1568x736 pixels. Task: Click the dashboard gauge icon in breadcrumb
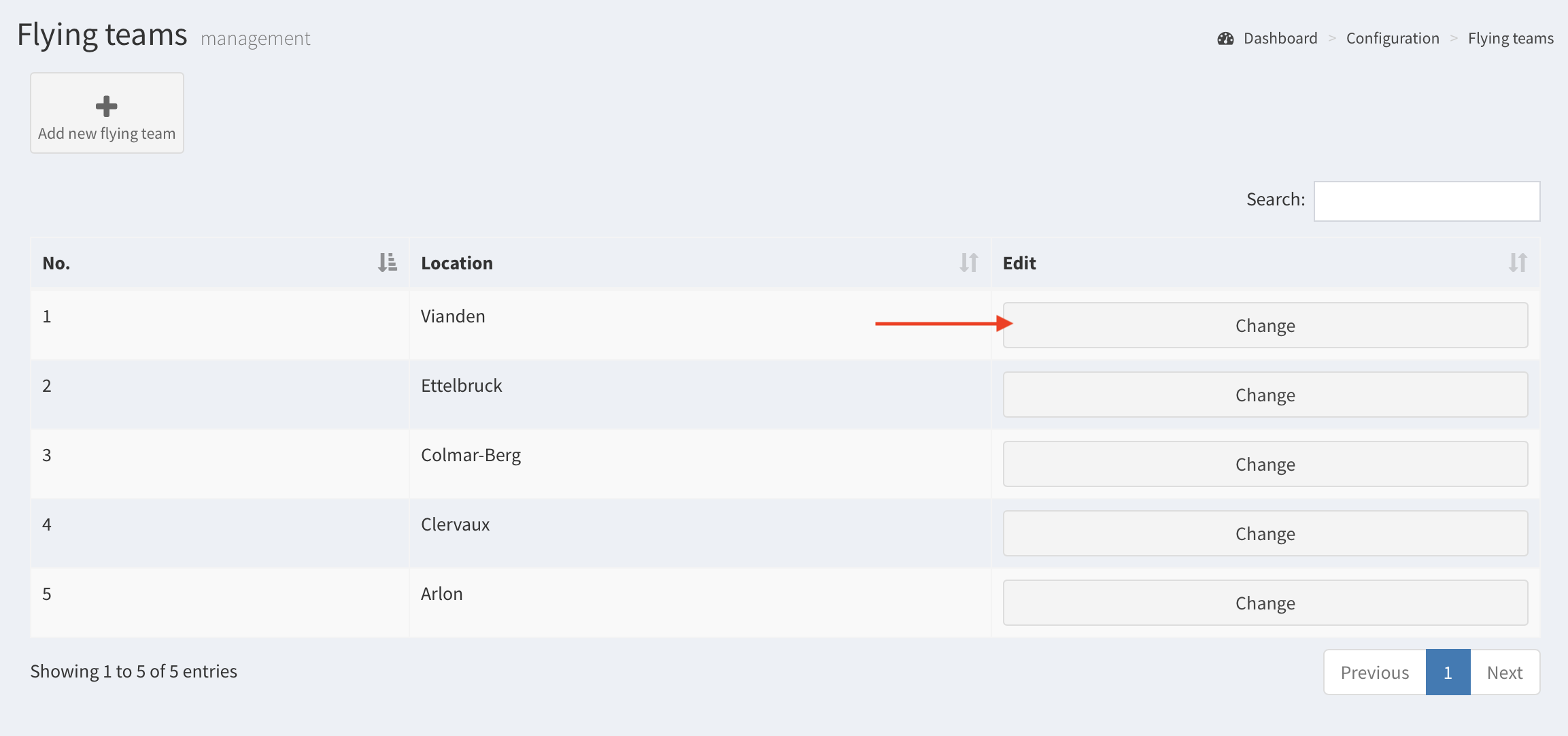click(1225, 39)
